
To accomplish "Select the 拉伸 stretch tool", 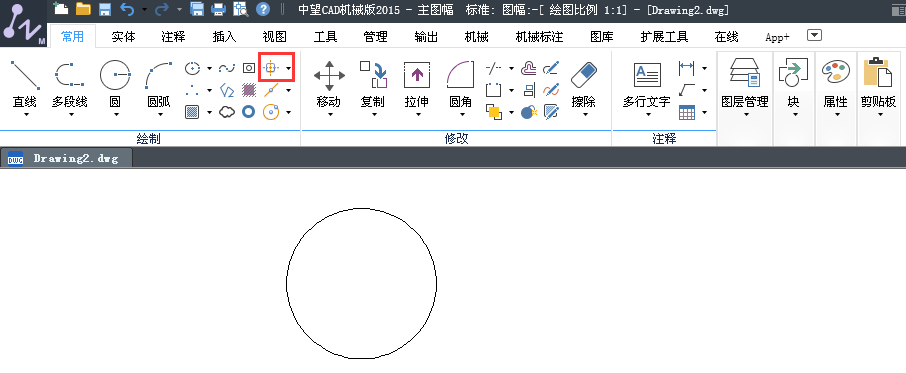I will point(417,83).
